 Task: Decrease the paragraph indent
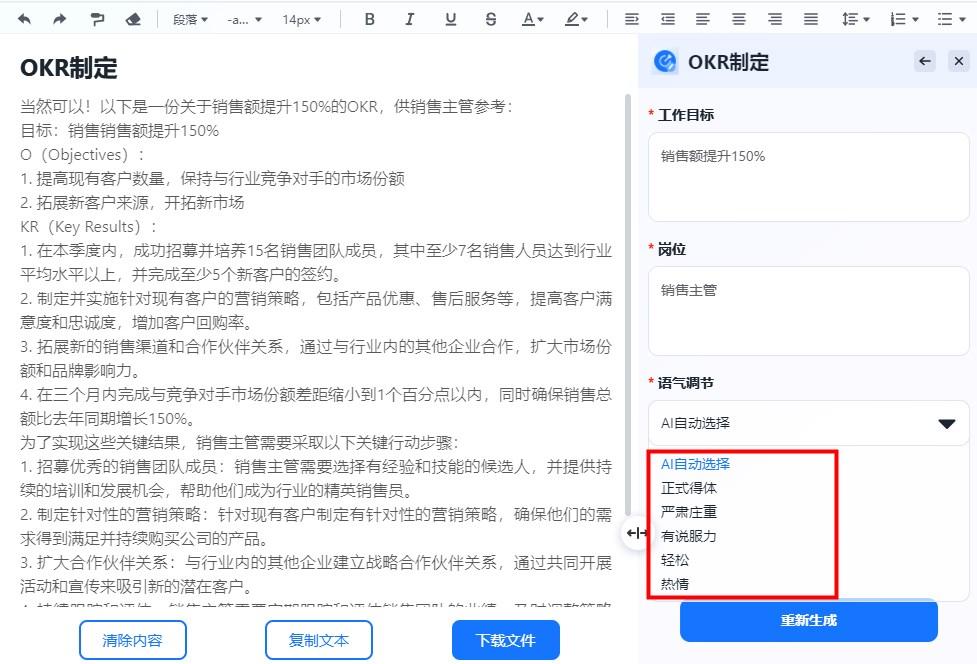click(666, 18)
